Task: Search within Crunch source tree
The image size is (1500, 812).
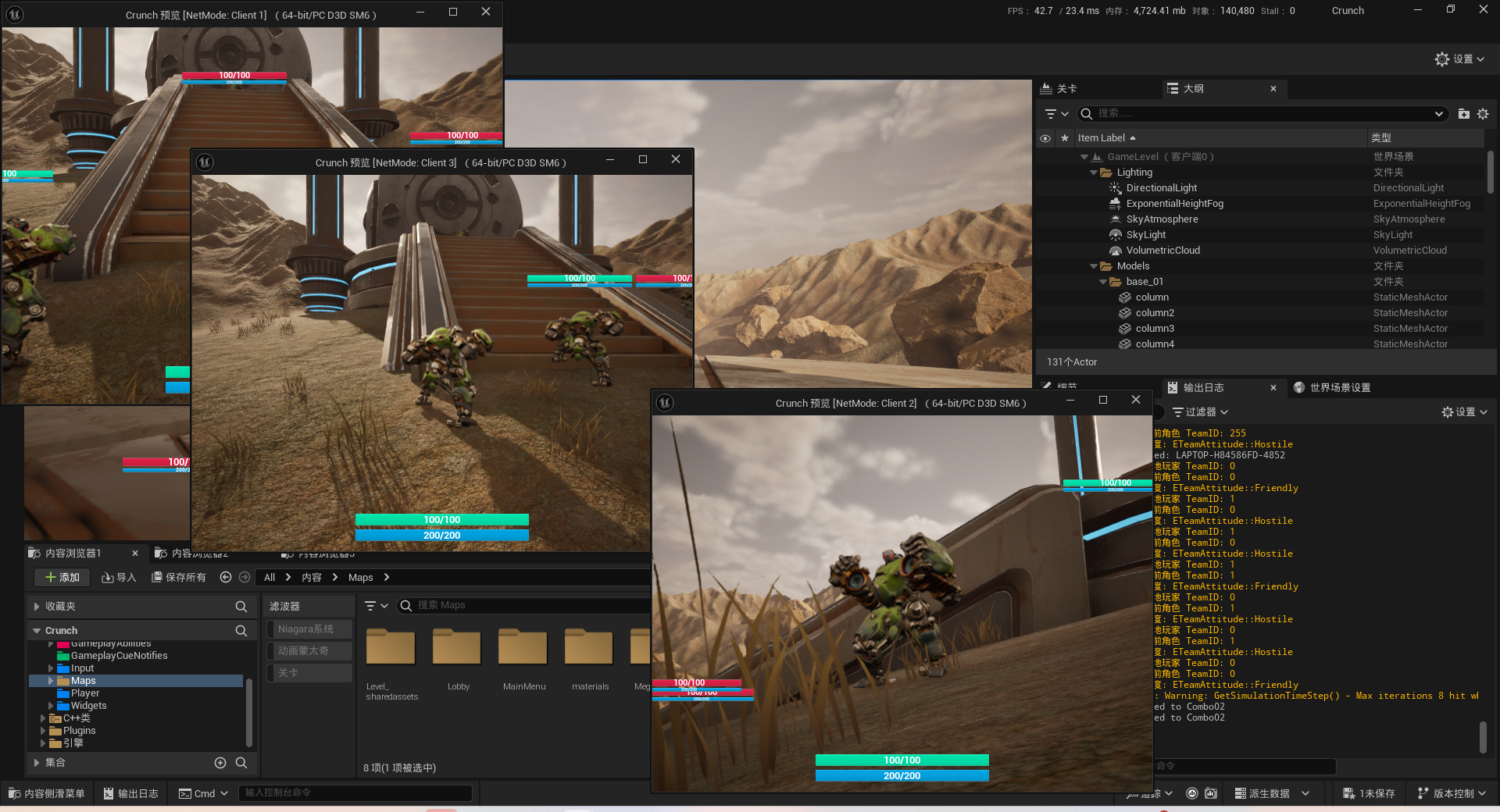Action: [241, 631]
